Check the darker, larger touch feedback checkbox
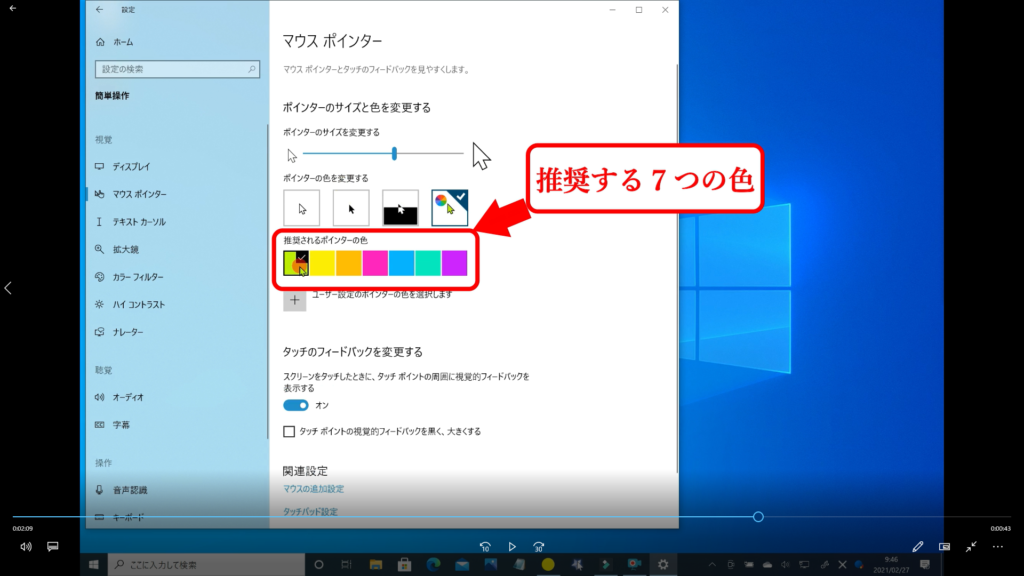 click(x=290, y=432)
